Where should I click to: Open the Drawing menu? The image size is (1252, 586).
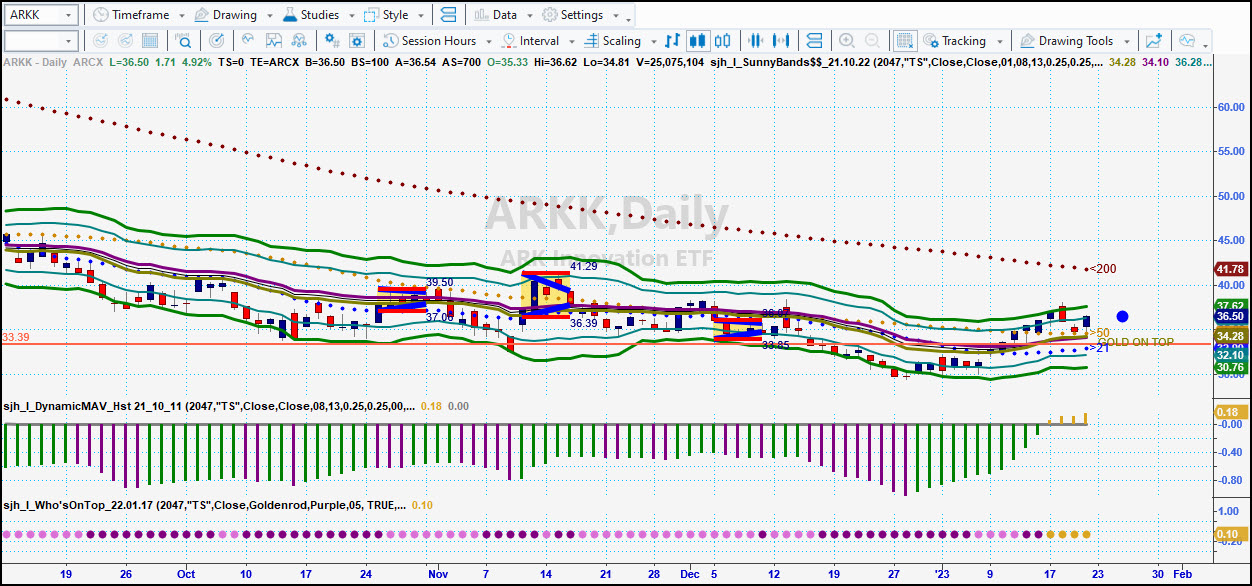(231, 15)
